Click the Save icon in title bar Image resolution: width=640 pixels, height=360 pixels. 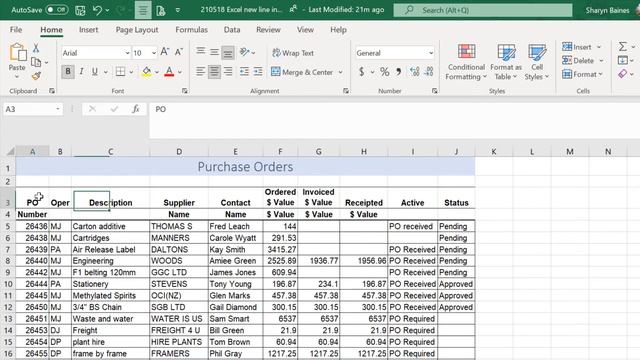(80, 10)
